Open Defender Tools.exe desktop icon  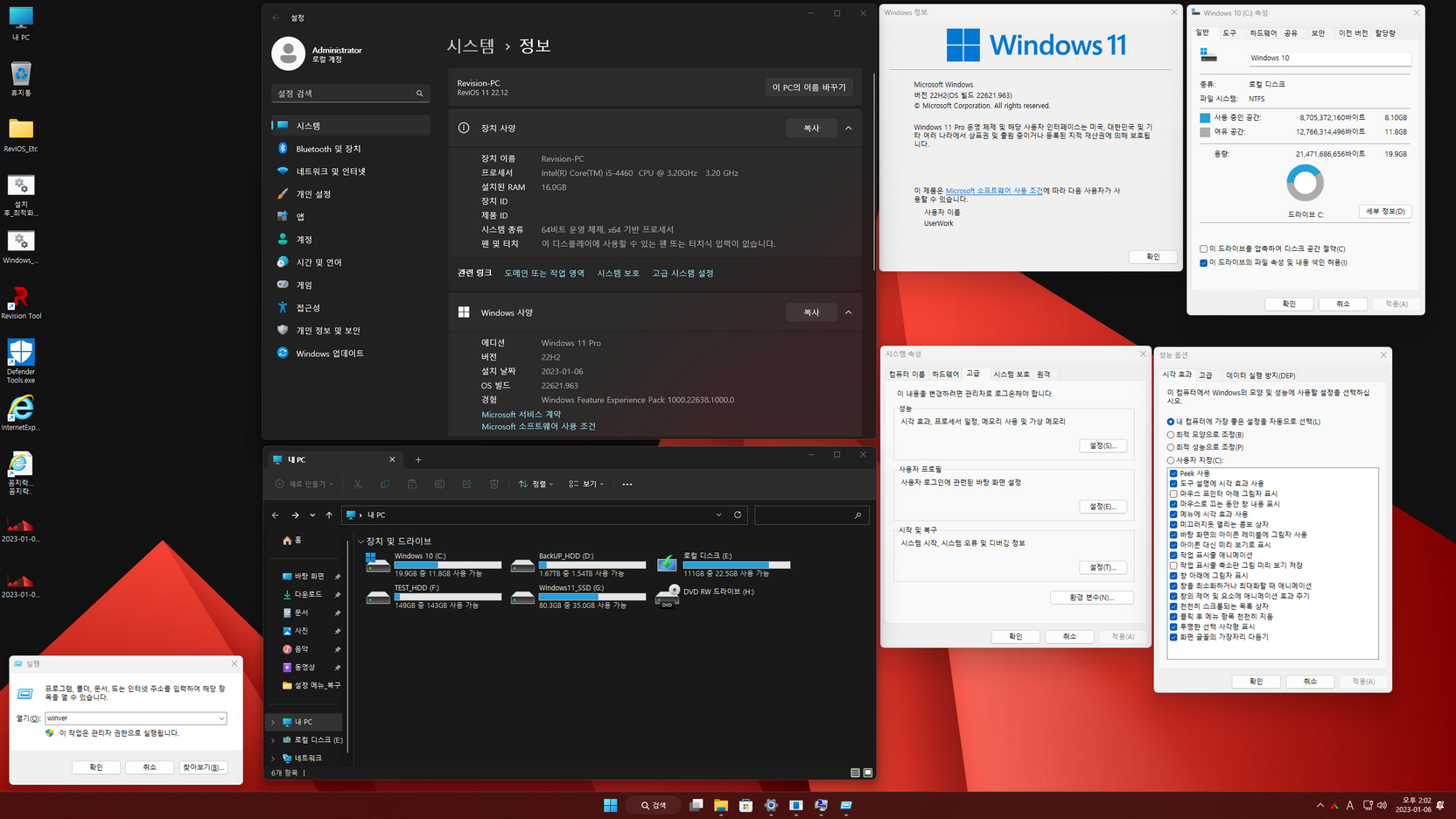[x=21, y=360]
